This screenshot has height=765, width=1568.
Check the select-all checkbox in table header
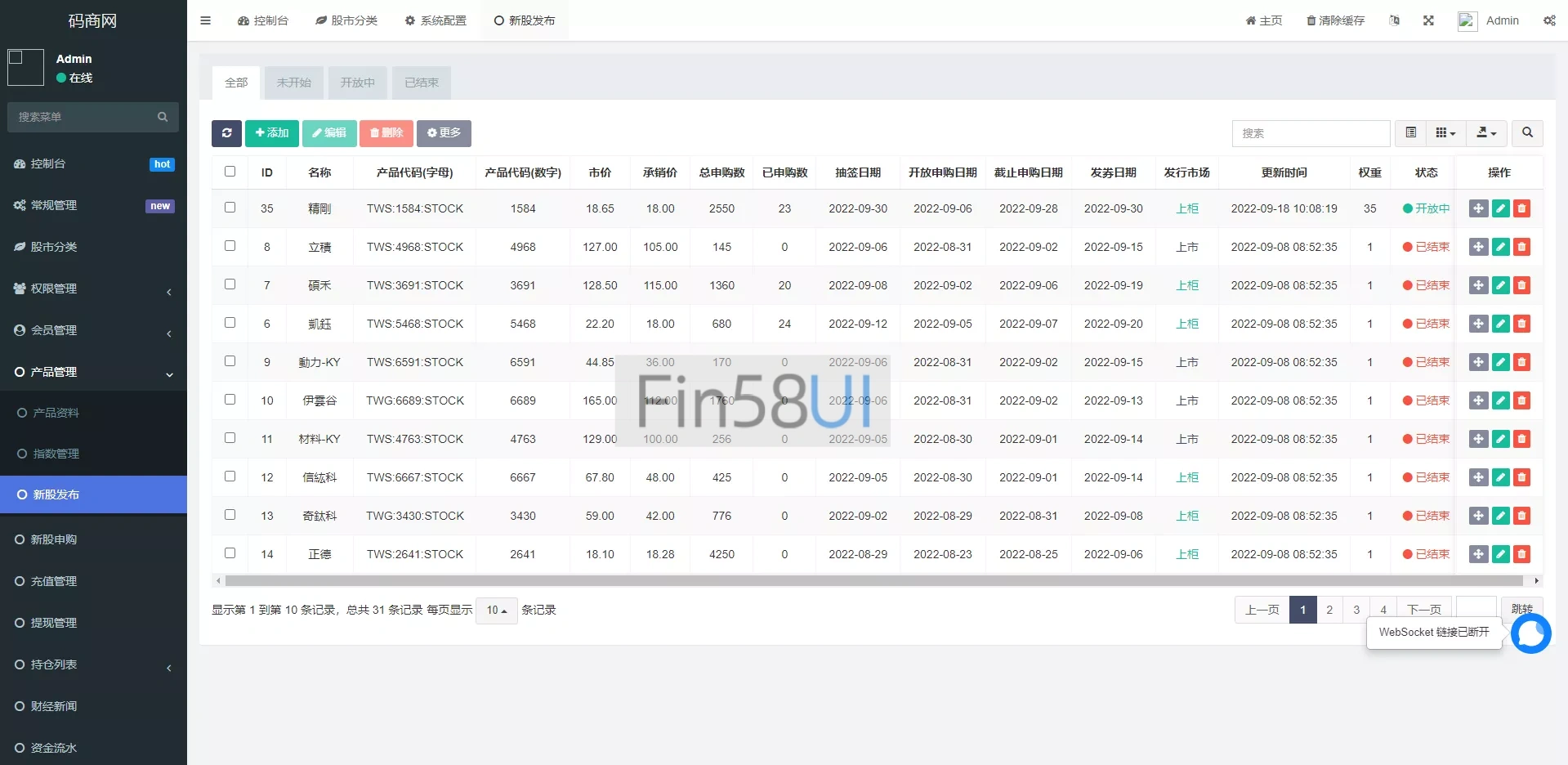click(x=230, y=172)
